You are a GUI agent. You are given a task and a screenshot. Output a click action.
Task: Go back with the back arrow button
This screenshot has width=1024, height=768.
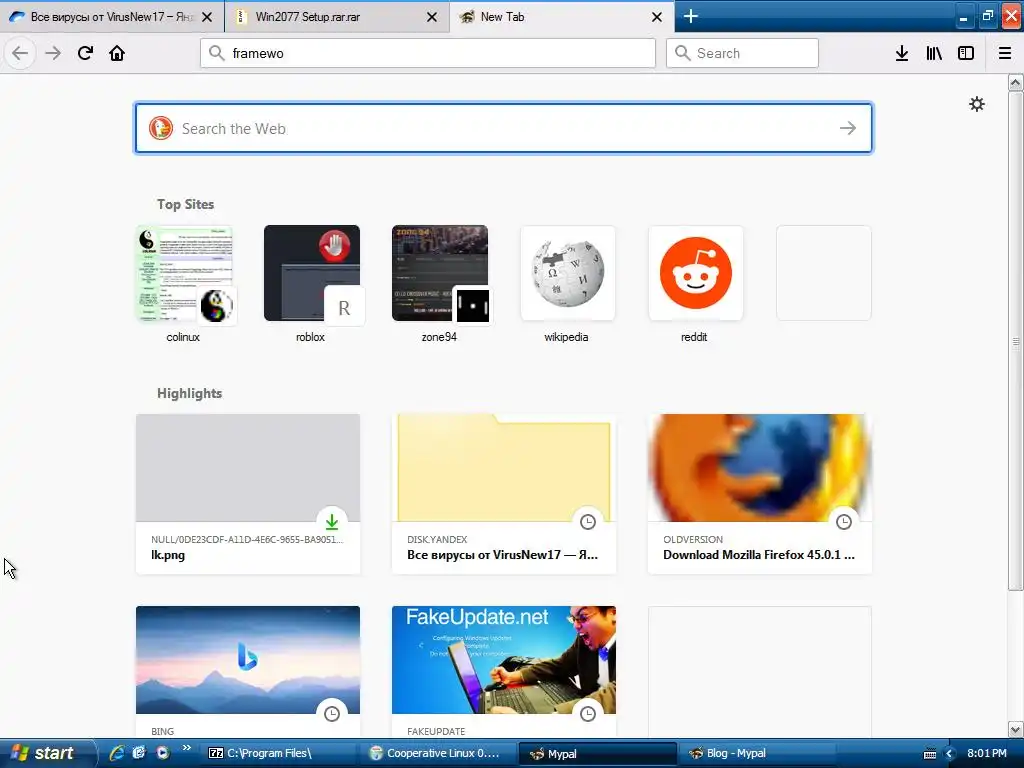[20, 53]
